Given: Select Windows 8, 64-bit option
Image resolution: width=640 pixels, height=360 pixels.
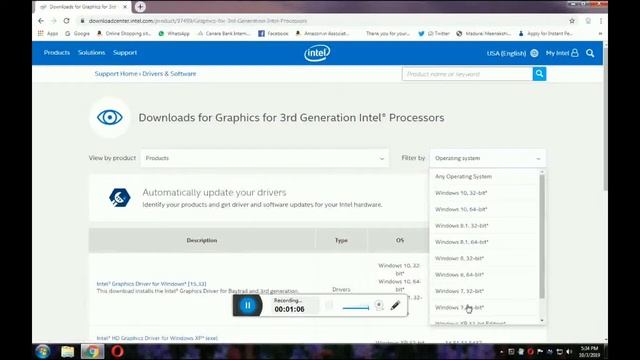Looking at the screenshot, I should [x=484, y=274].
